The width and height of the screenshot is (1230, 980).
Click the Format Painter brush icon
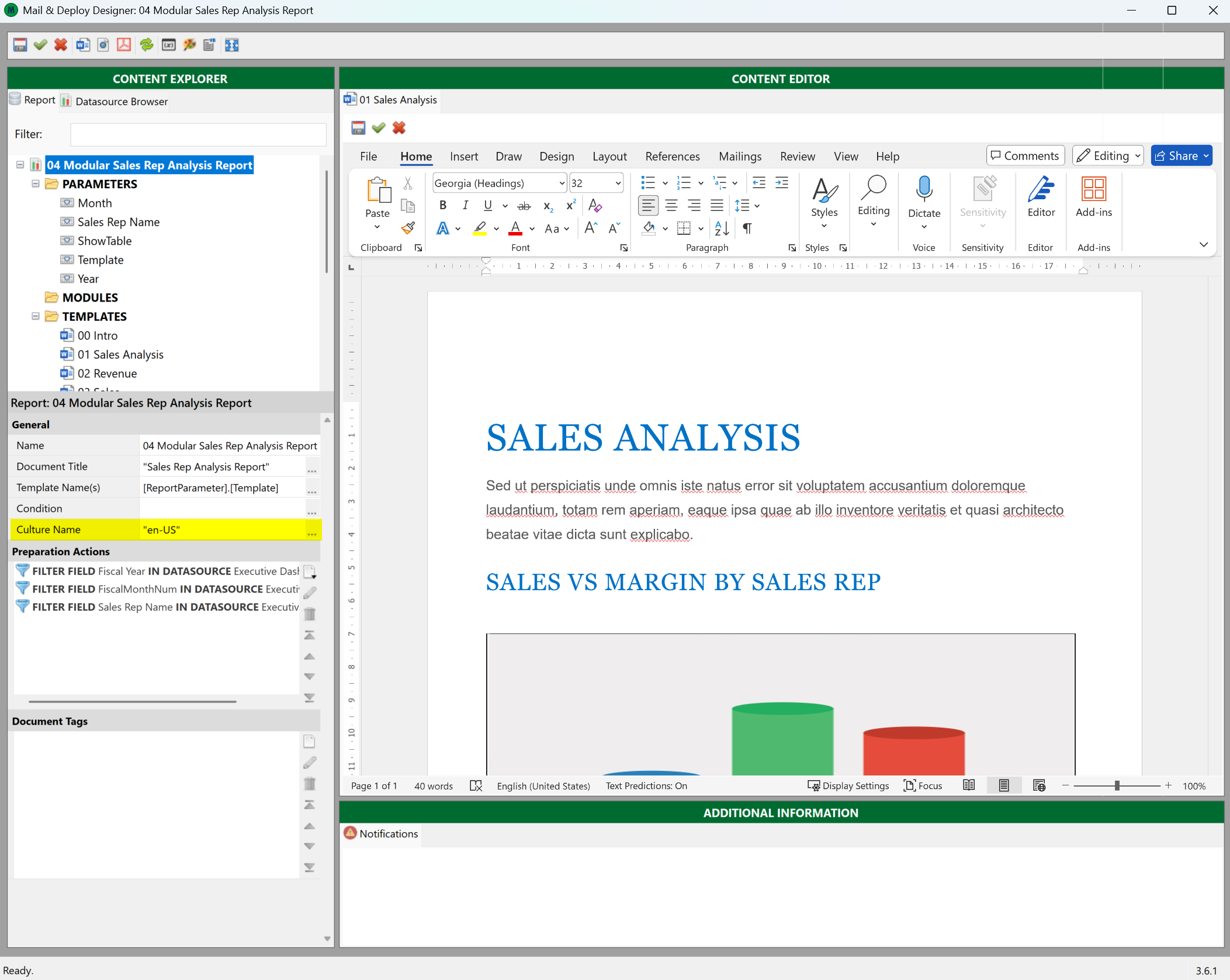(408, 228)
